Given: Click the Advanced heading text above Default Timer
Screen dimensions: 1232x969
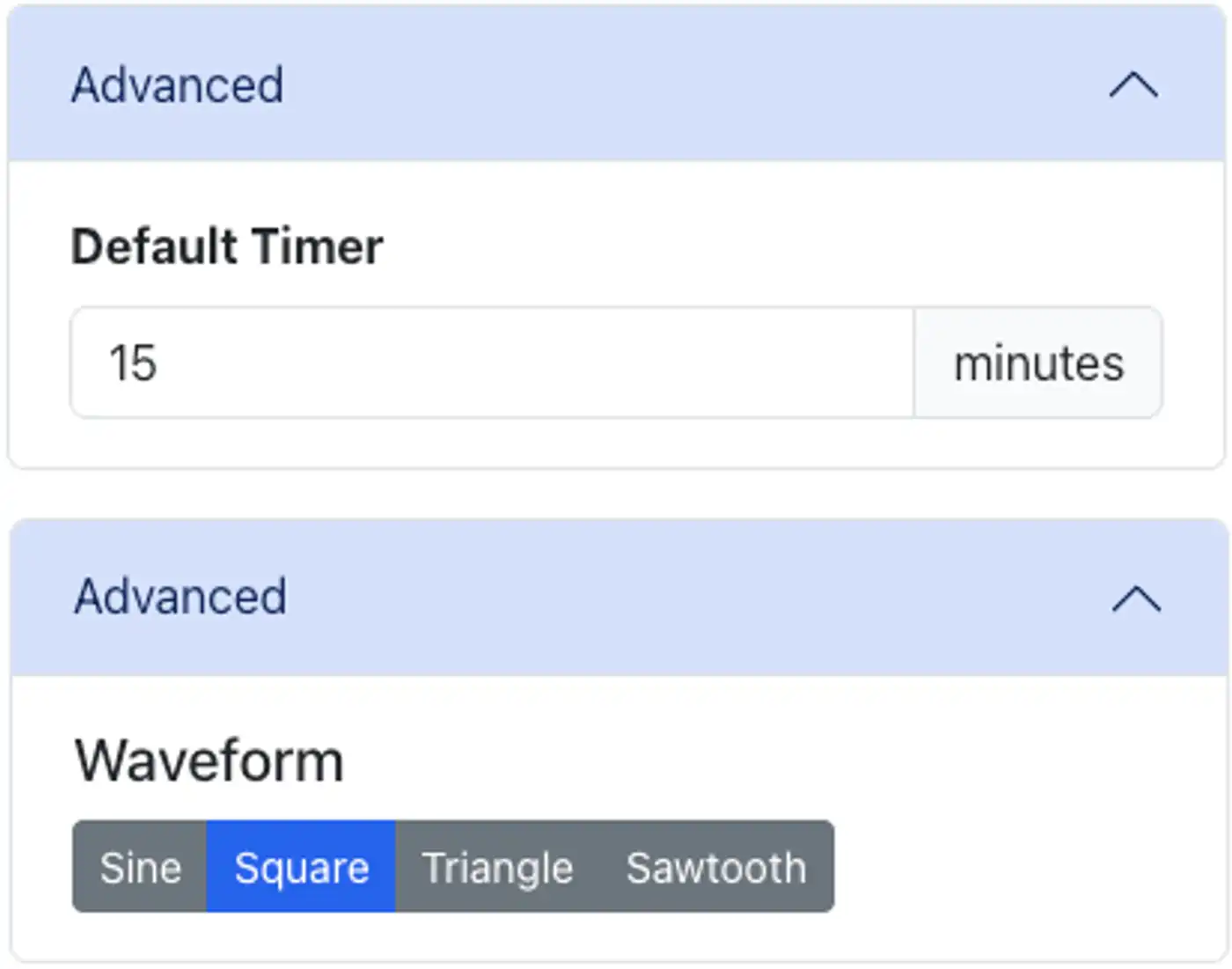Looking at the screenshot, I should 178,85.
